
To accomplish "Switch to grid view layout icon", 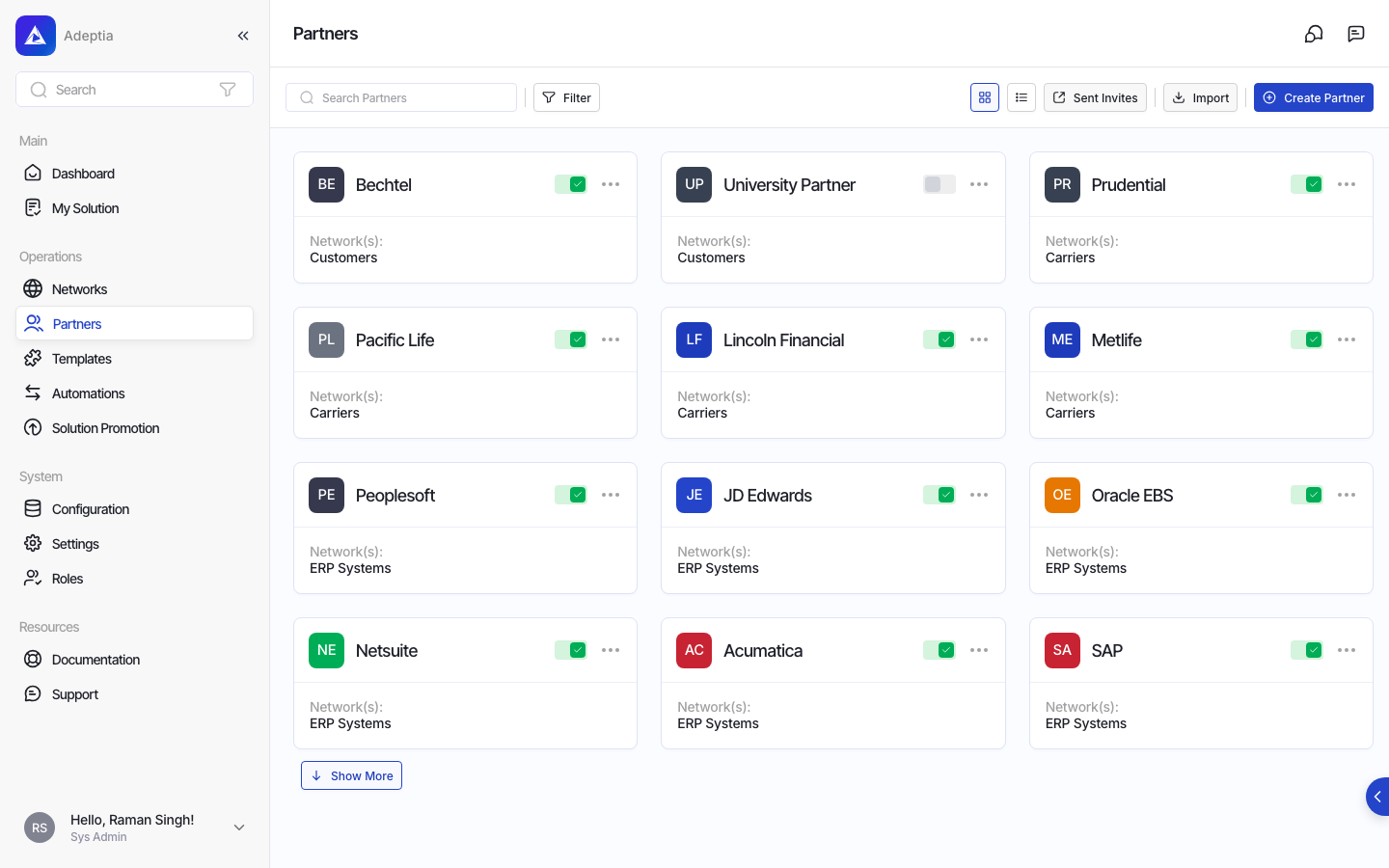I will tap(985, 97).
